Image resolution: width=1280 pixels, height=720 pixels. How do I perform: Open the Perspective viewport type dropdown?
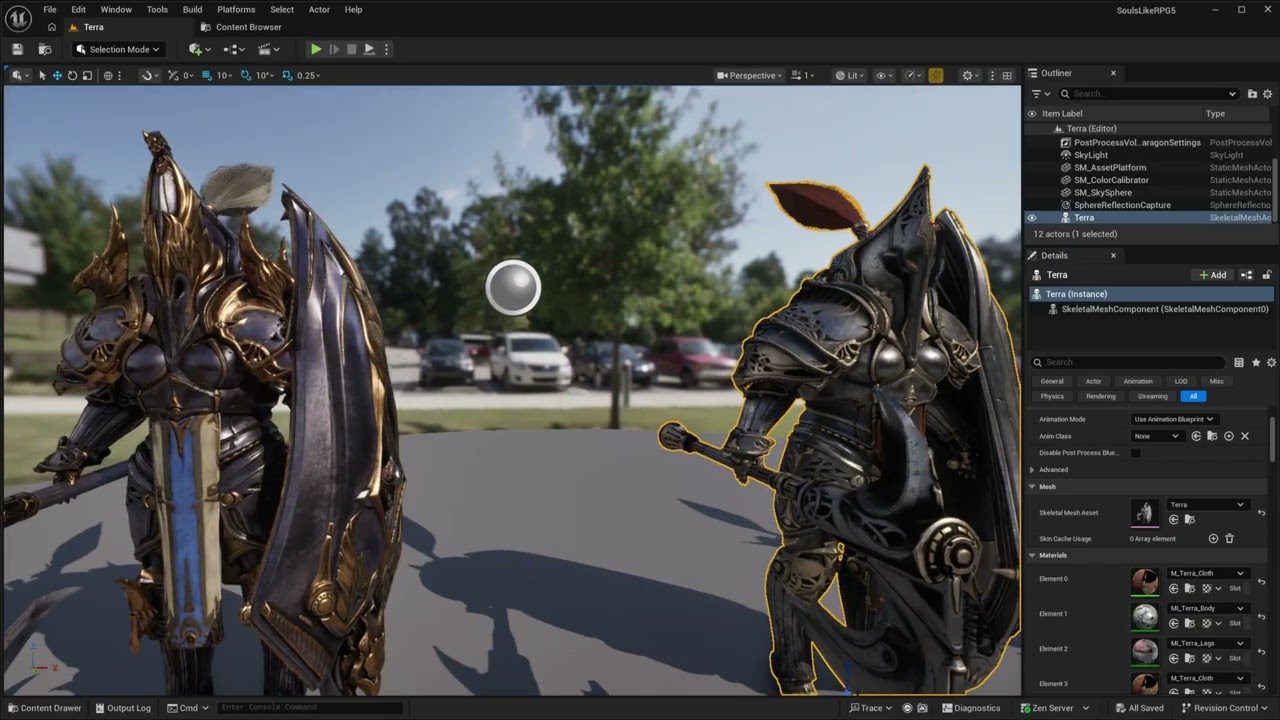[x=751, y=75]
